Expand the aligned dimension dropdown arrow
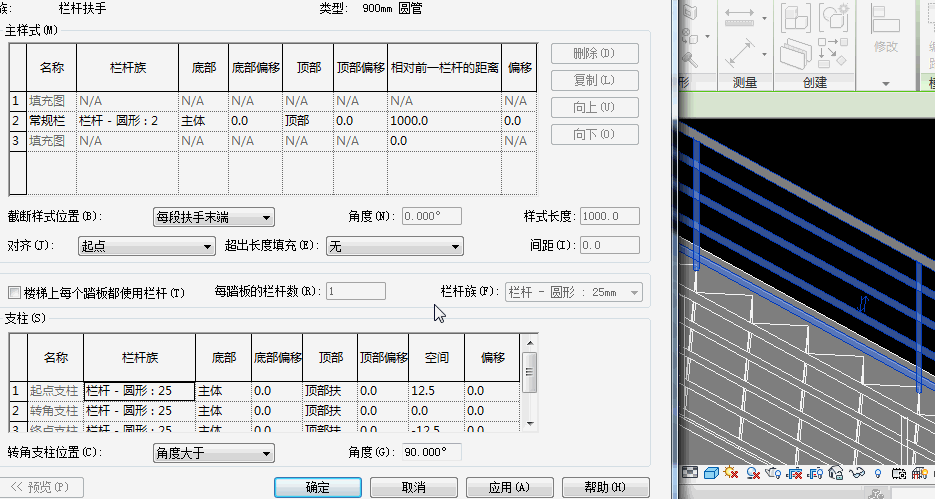The image size is (935, 499). pos(764,18)
